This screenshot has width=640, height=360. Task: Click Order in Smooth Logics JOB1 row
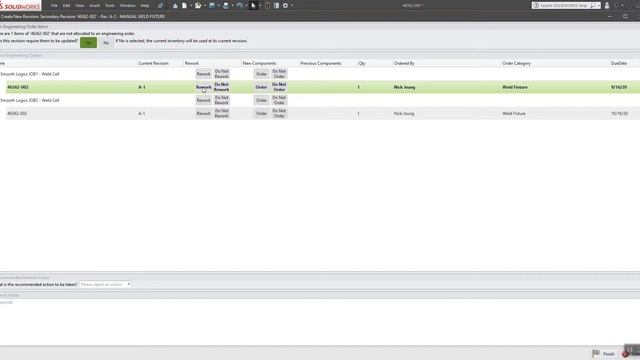pyautogui.click(x=261, y=74)
